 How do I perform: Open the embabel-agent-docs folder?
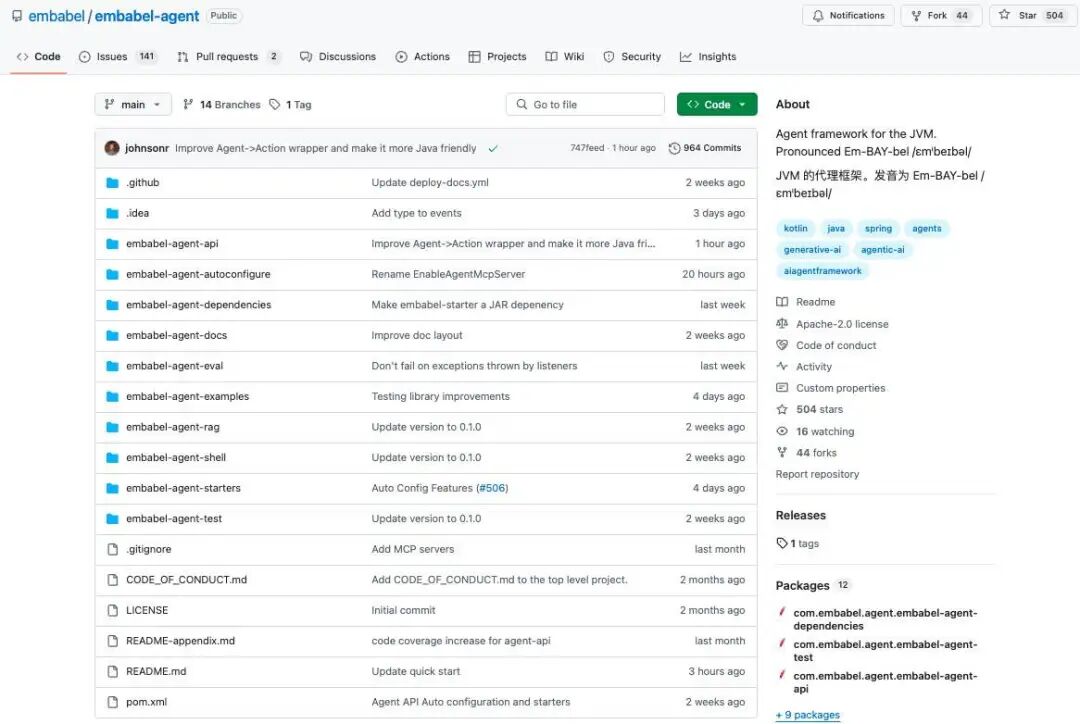(176, 335)
